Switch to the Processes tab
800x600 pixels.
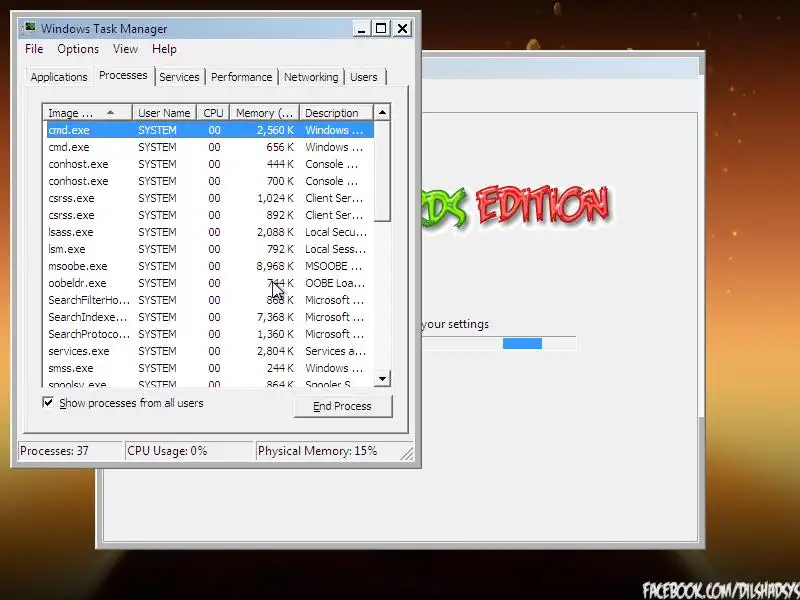(123, 75)
